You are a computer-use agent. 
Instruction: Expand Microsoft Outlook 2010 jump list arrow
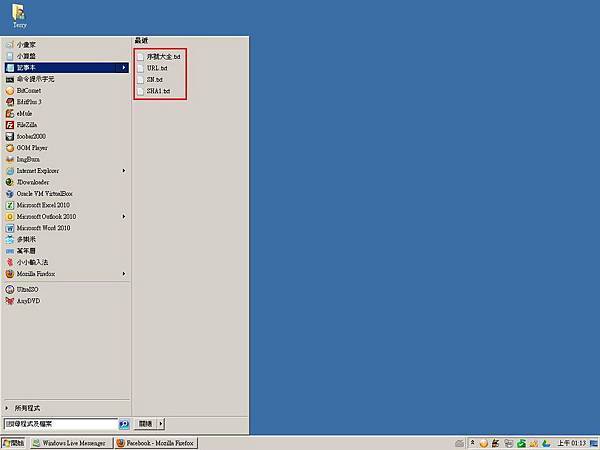point(124,217)
